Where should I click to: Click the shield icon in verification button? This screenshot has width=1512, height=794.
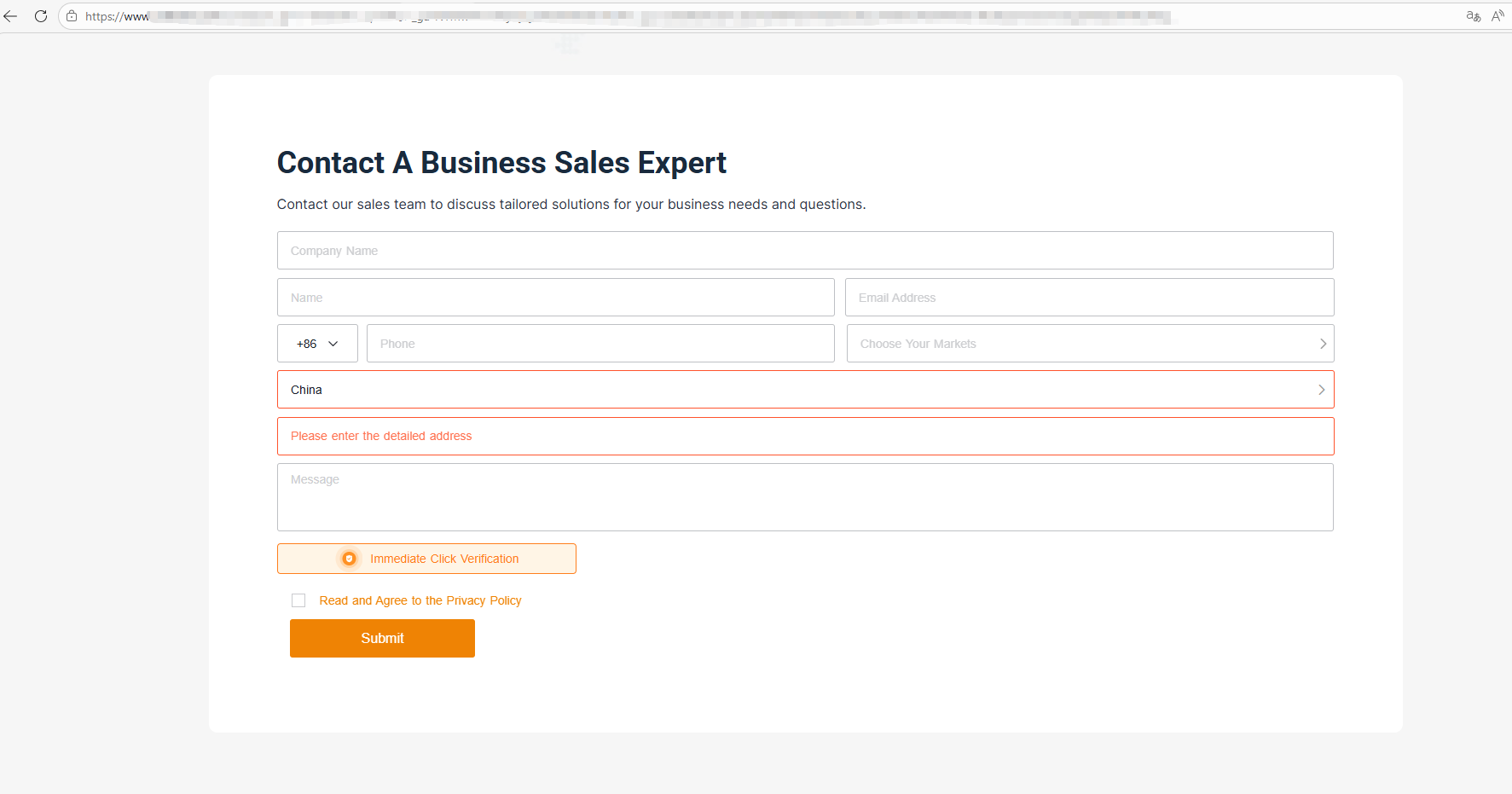(x=349, y=559)
